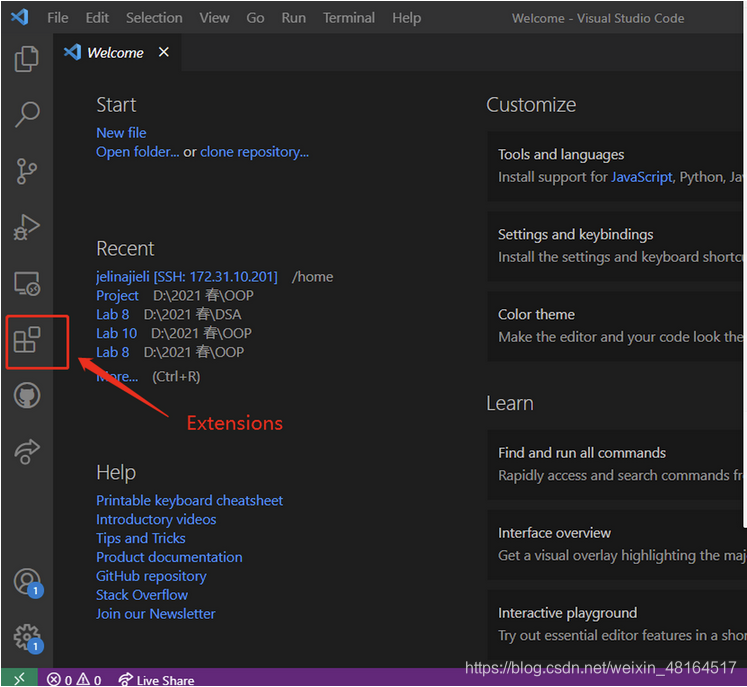This screenshot has height=687, width=747.
Task: Open the View menu
Action: tap(214, 18)
